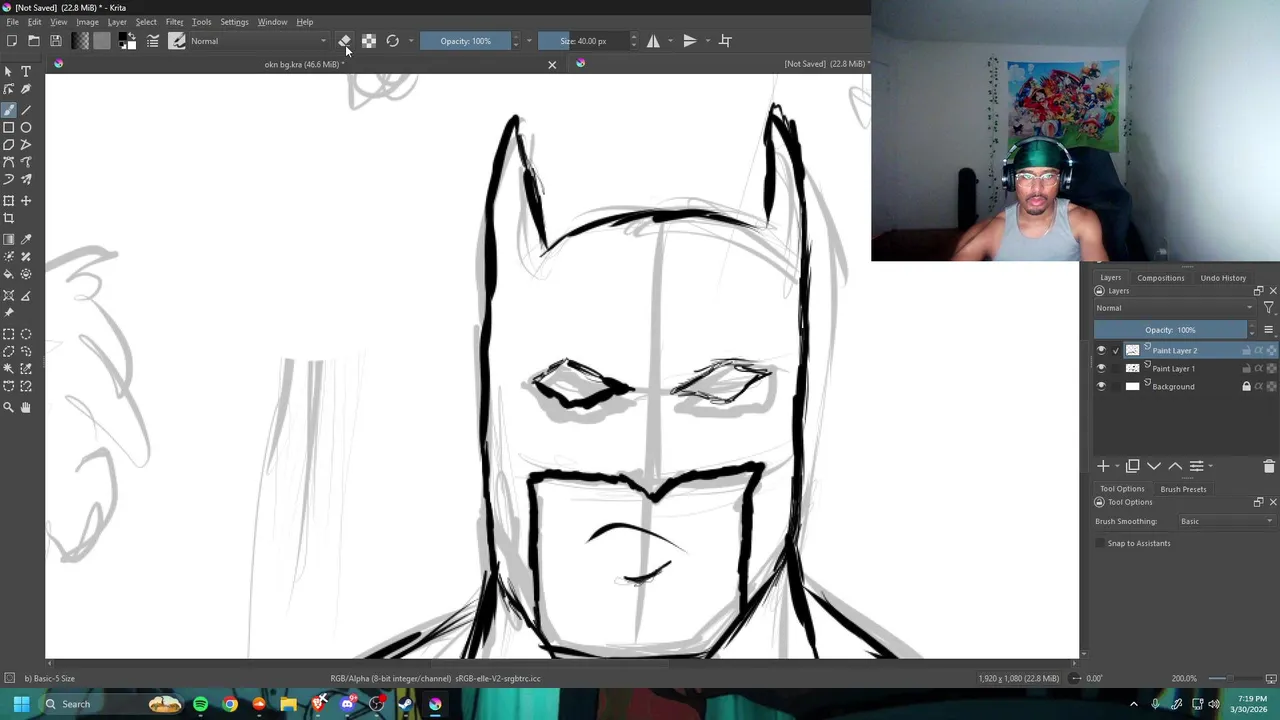Adjust the layer Opacity slider
Screen dimensions: 1280x720
pyautogui.click(x=1171, y=330)
